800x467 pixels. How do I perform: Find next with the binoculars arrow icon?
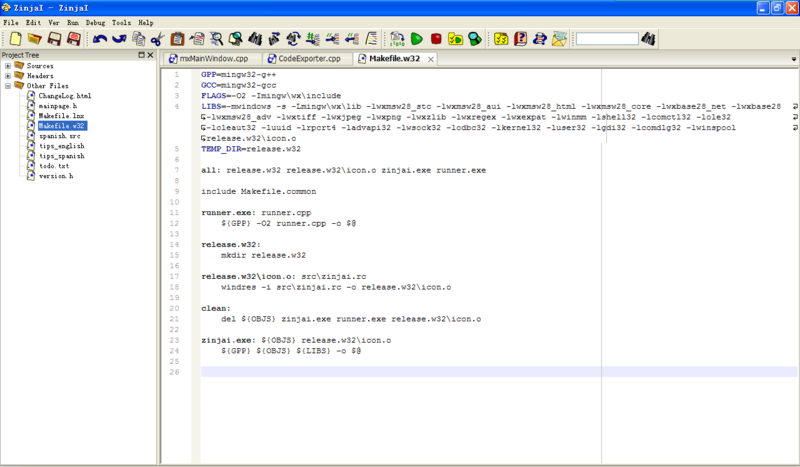[x=274, y=39]
